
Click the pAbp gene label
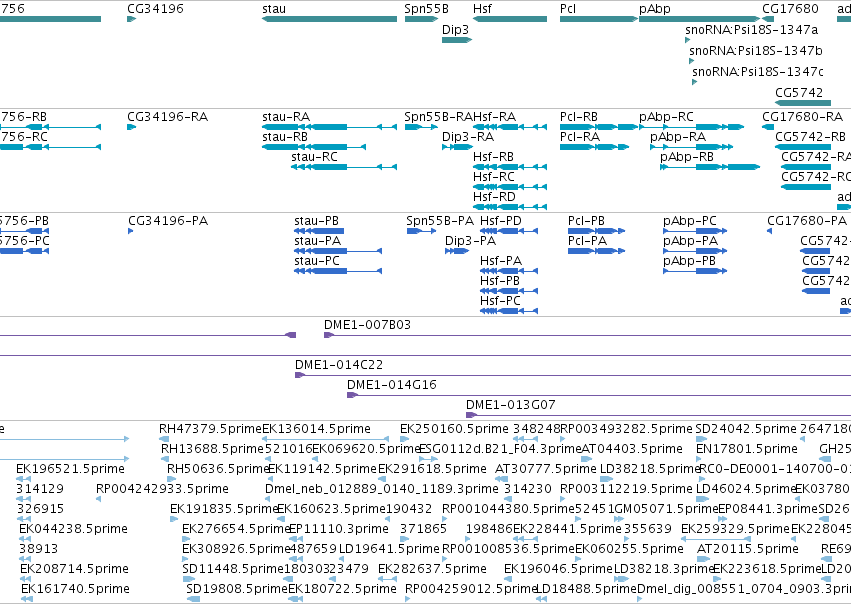click(x=655, y=9)
